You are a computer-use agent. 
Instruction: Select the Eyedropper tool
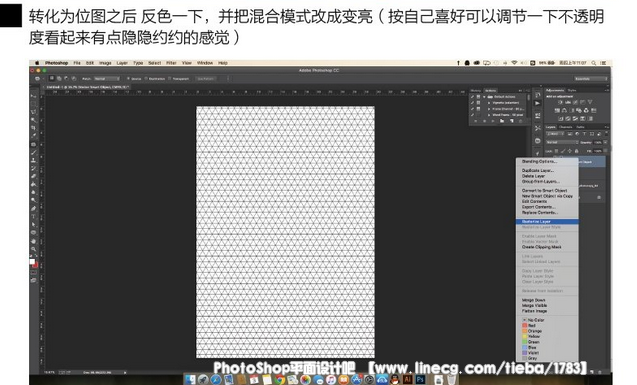33,136
